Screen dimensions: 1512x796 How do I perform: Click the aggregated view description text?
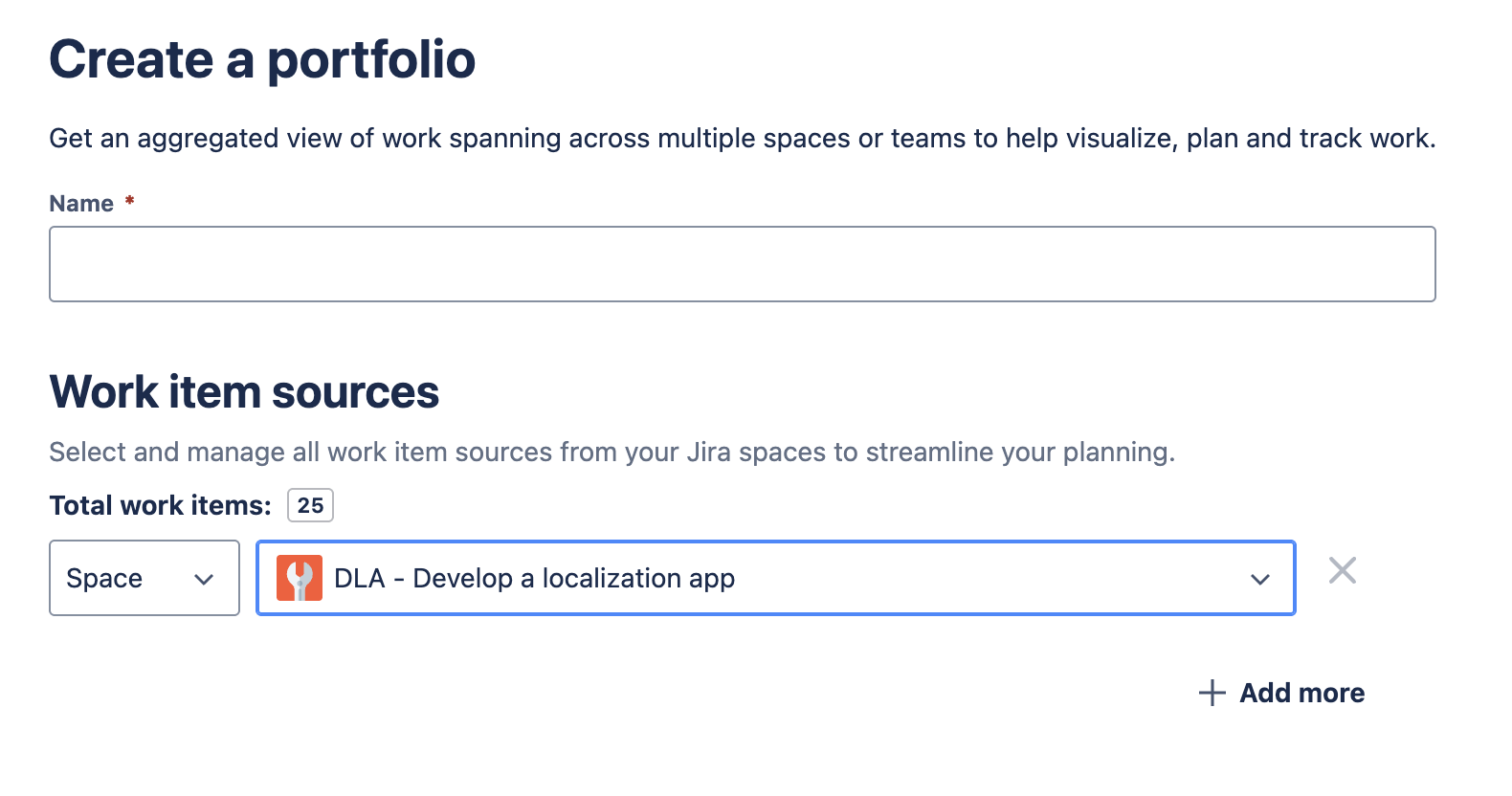742,139
